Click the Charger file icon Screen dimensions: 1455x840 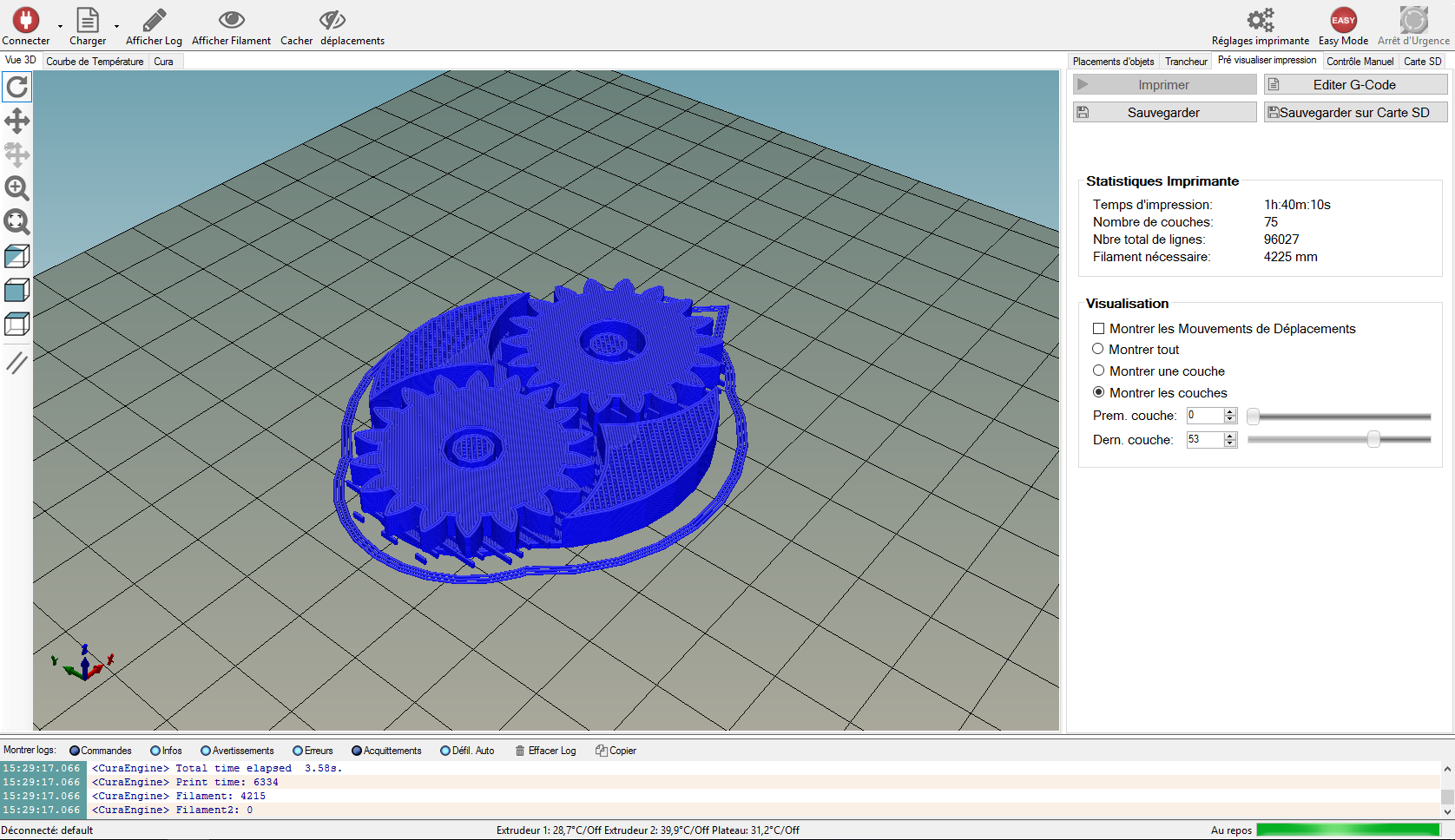88,19
